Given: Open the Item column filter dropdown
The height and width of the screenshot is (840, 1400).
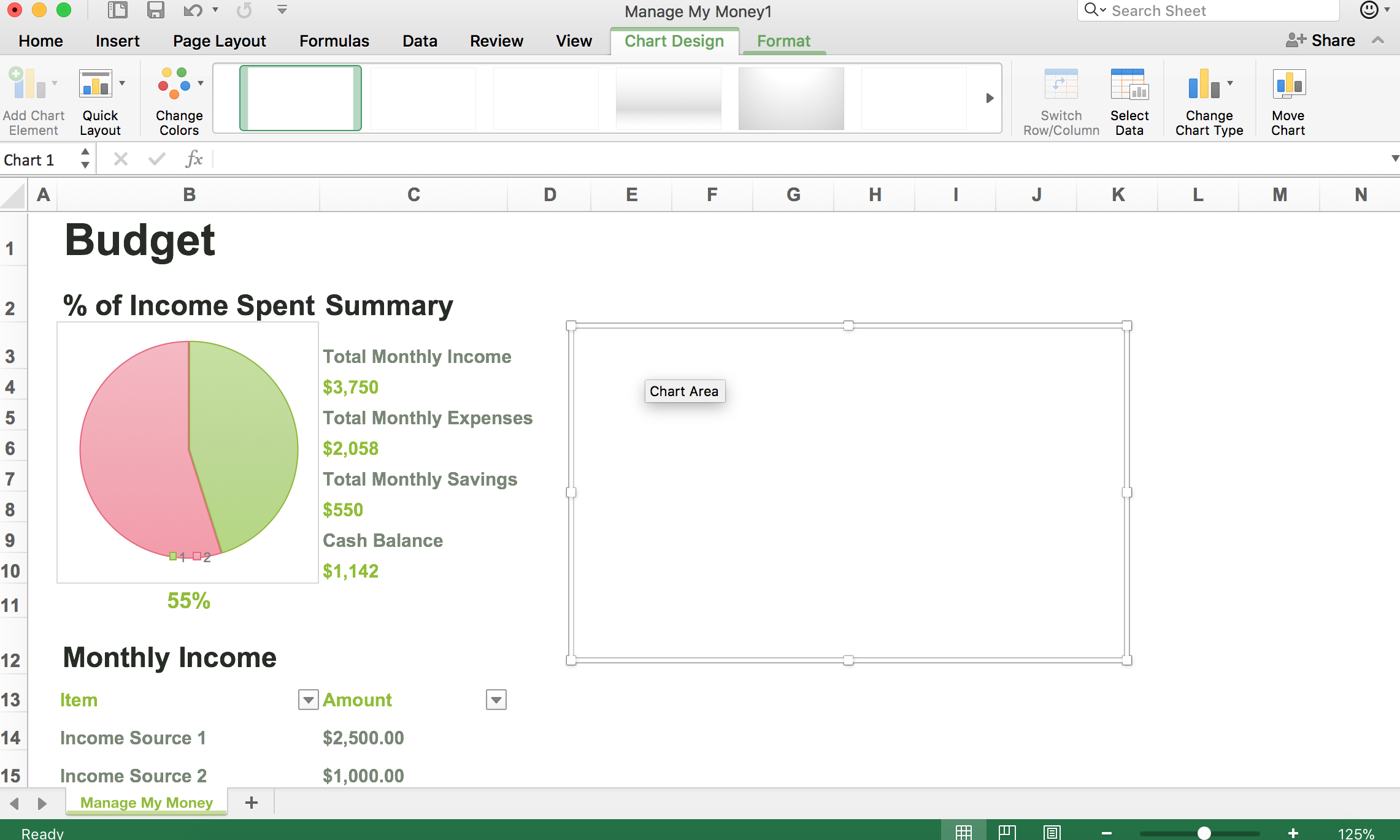Looking at the screenshot, I should tap(308, 700).
